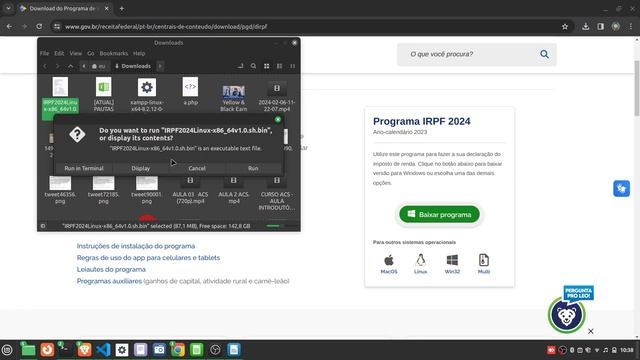Open the search in the file manager
The image size is (640, 360).
tap(253, 66)
